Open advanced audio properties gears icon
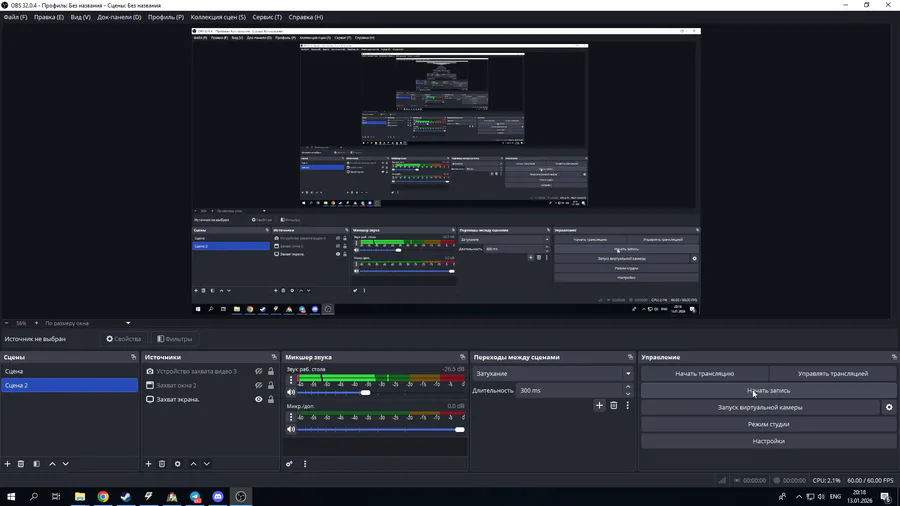 [289, 464]
